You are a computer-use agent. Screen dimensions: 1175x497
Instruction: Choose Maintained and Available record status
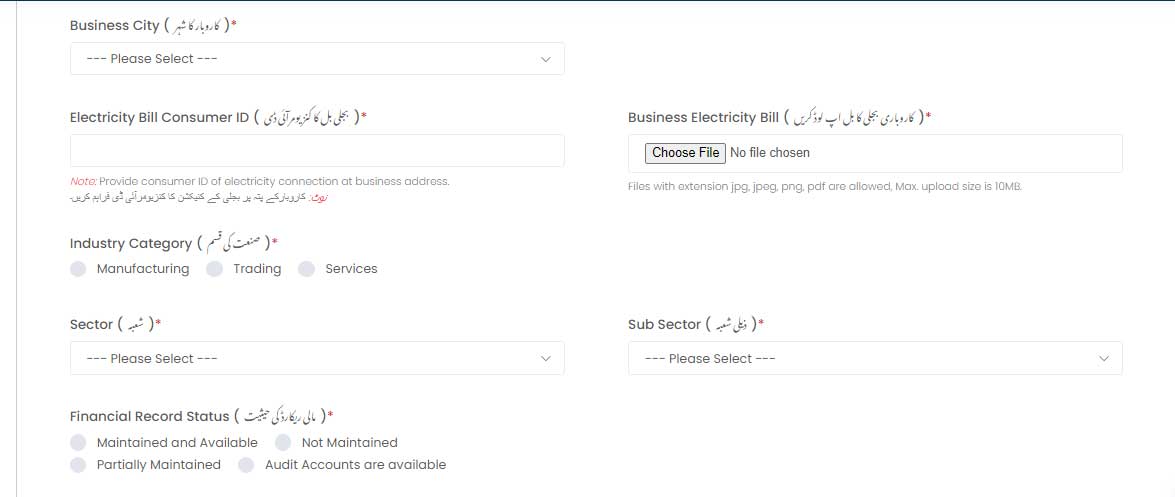(78, 443)
